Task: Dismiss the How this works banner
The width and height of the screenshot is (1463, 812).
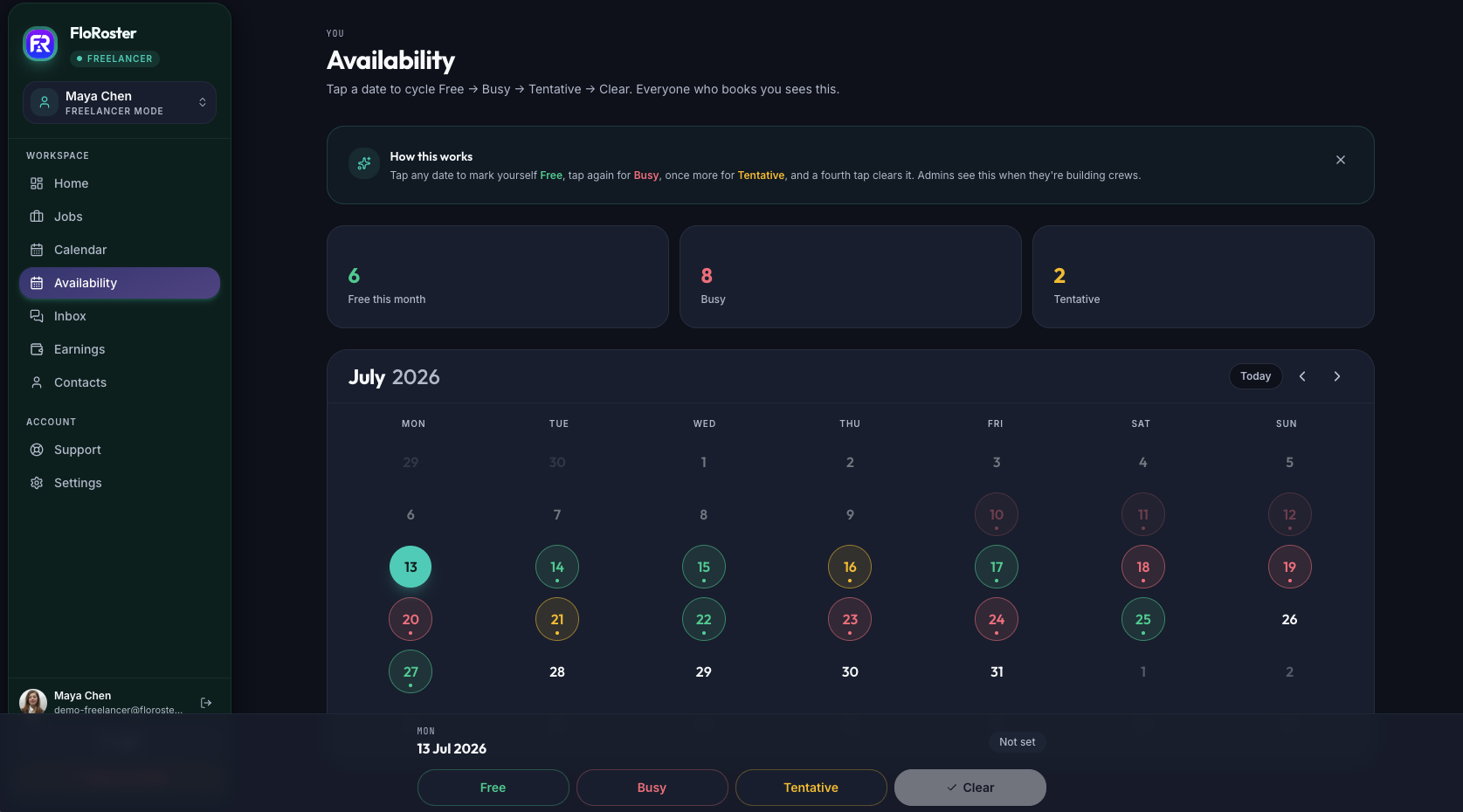Action: coord(1341,160)
